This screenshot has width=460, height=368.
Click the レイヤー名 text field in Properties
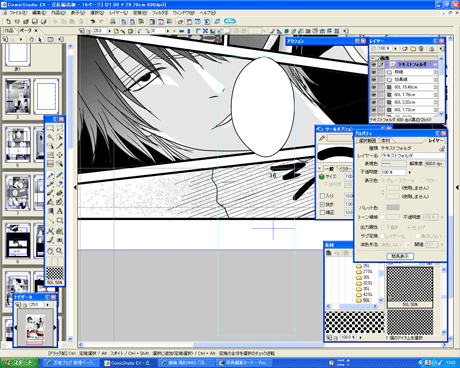click(413, 156)
